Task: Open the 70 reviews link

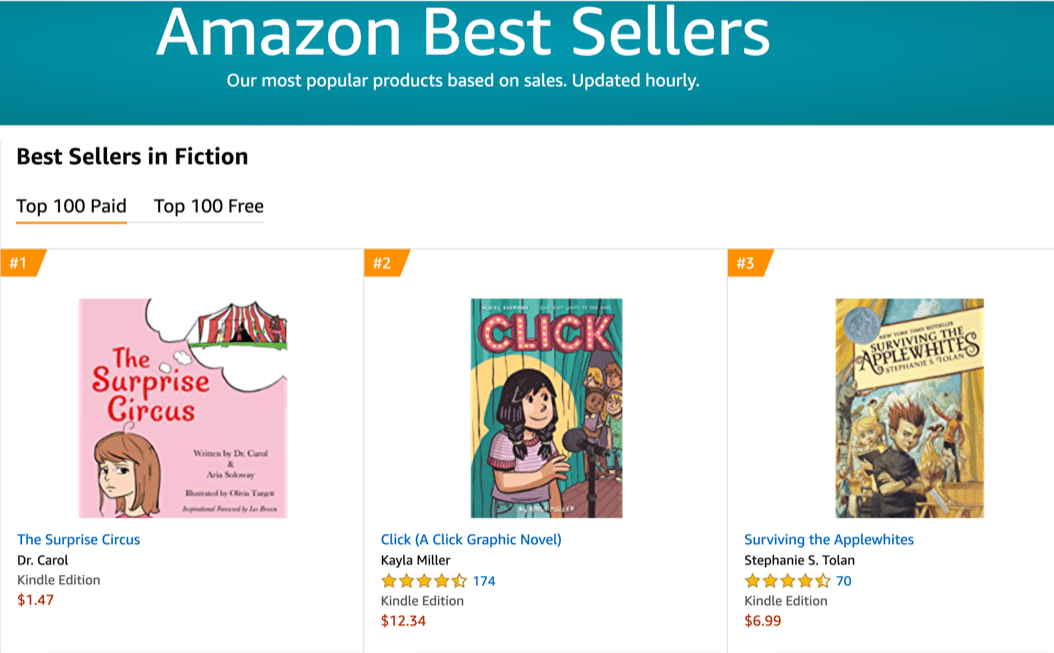Action: (x=843, y=581)
